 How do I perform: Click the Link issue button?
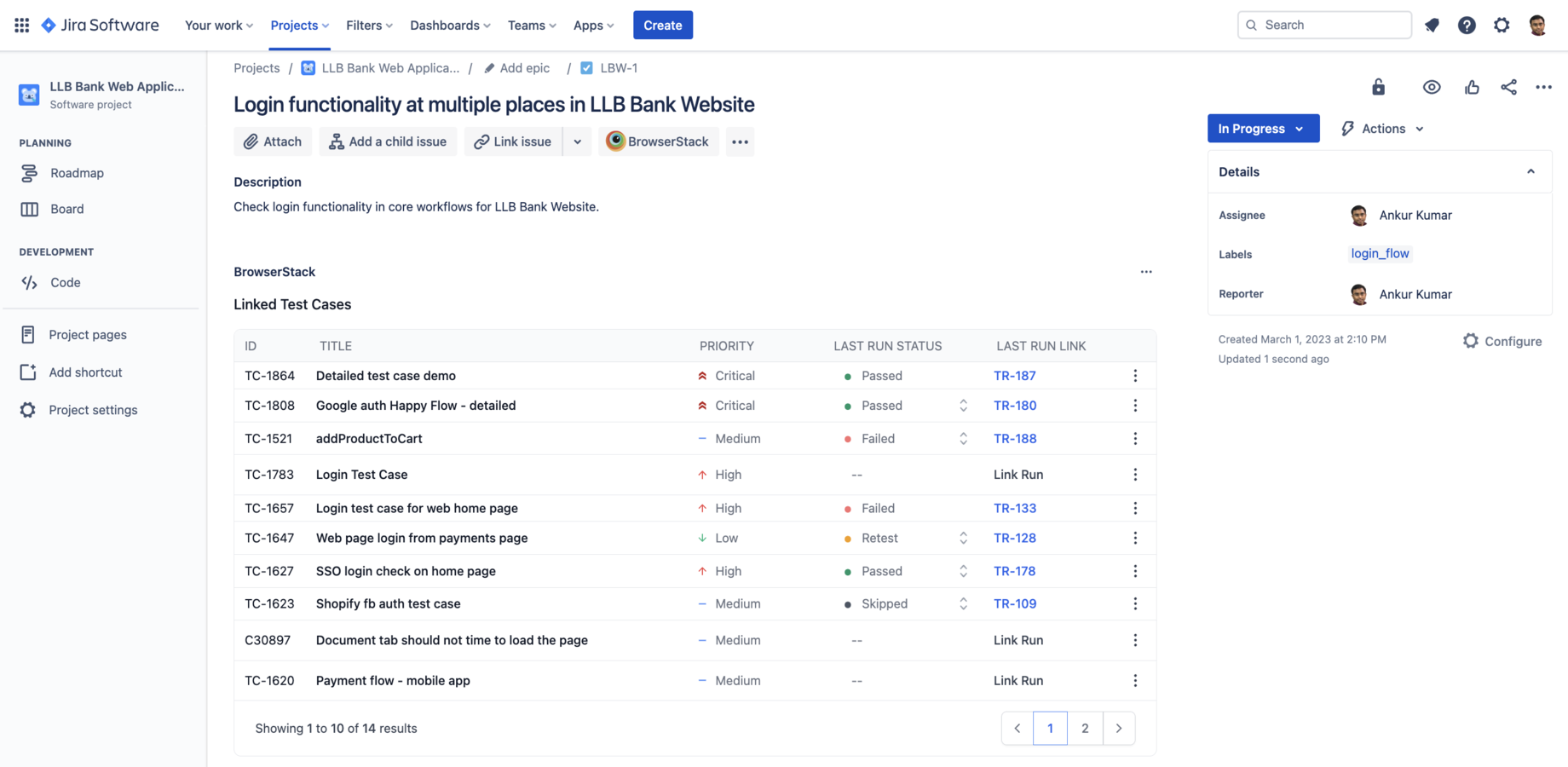pyautogui.click(x=513, y=141)
